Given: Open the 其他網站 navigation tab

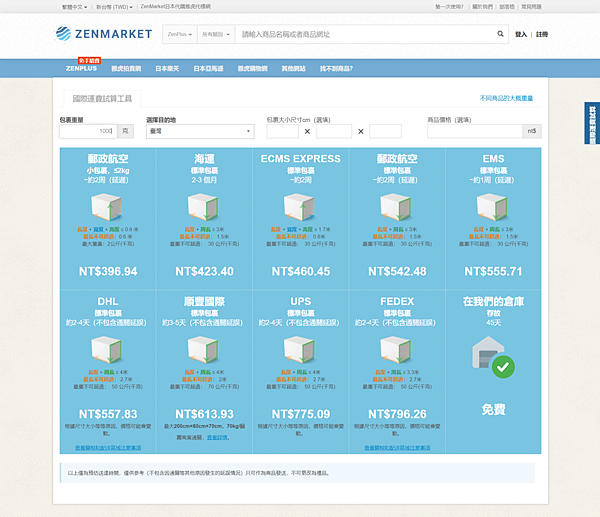Looking at the screenshot, I should [x=293, y=68].
